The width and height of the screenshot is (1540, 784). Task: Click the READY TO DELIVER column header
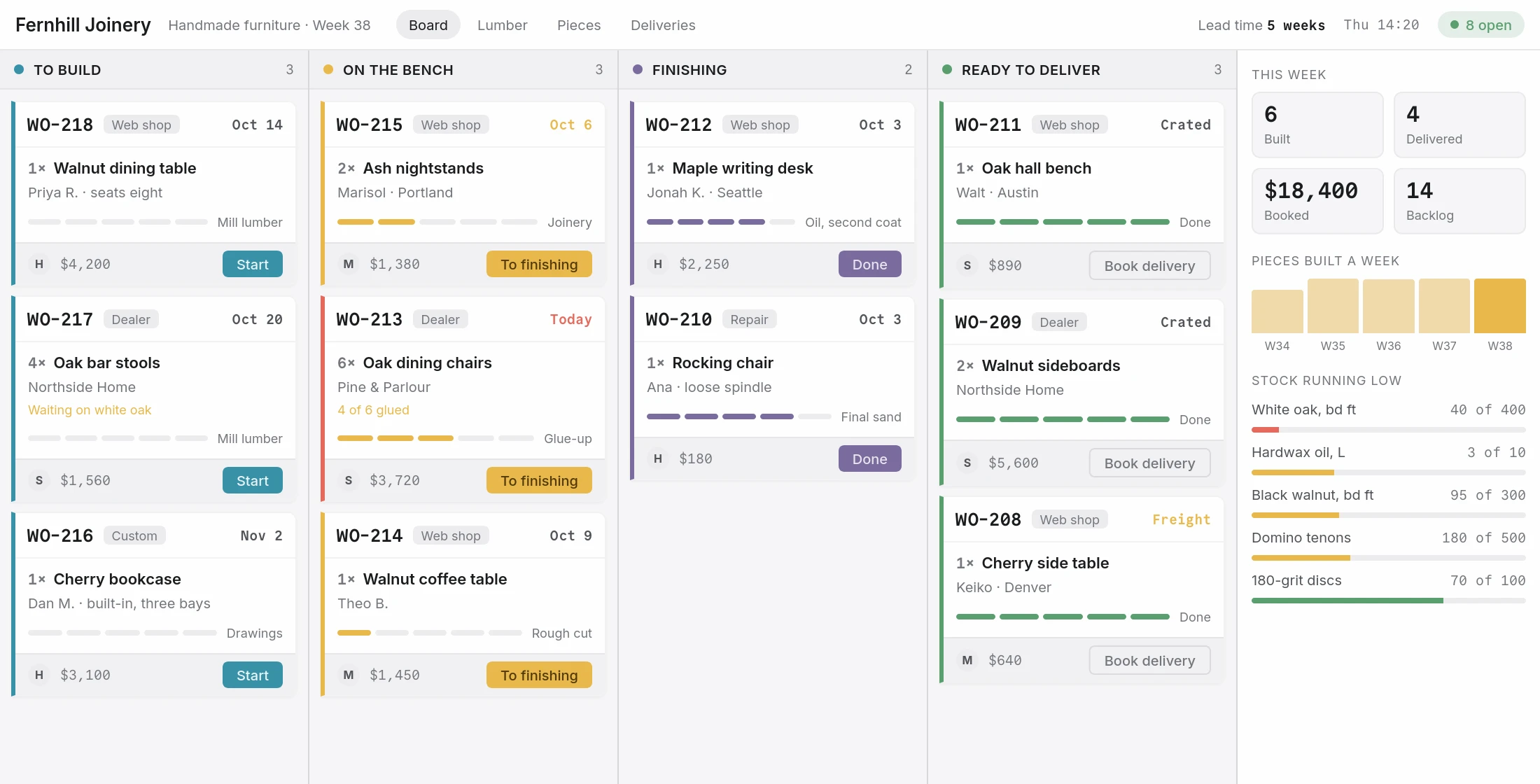[1082, 69]
